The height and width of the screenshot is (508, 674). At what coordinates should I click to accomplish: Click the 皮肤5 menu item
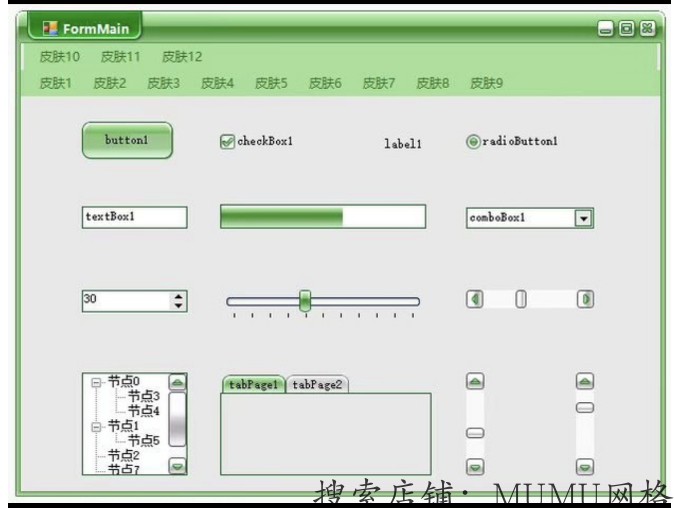271,83
